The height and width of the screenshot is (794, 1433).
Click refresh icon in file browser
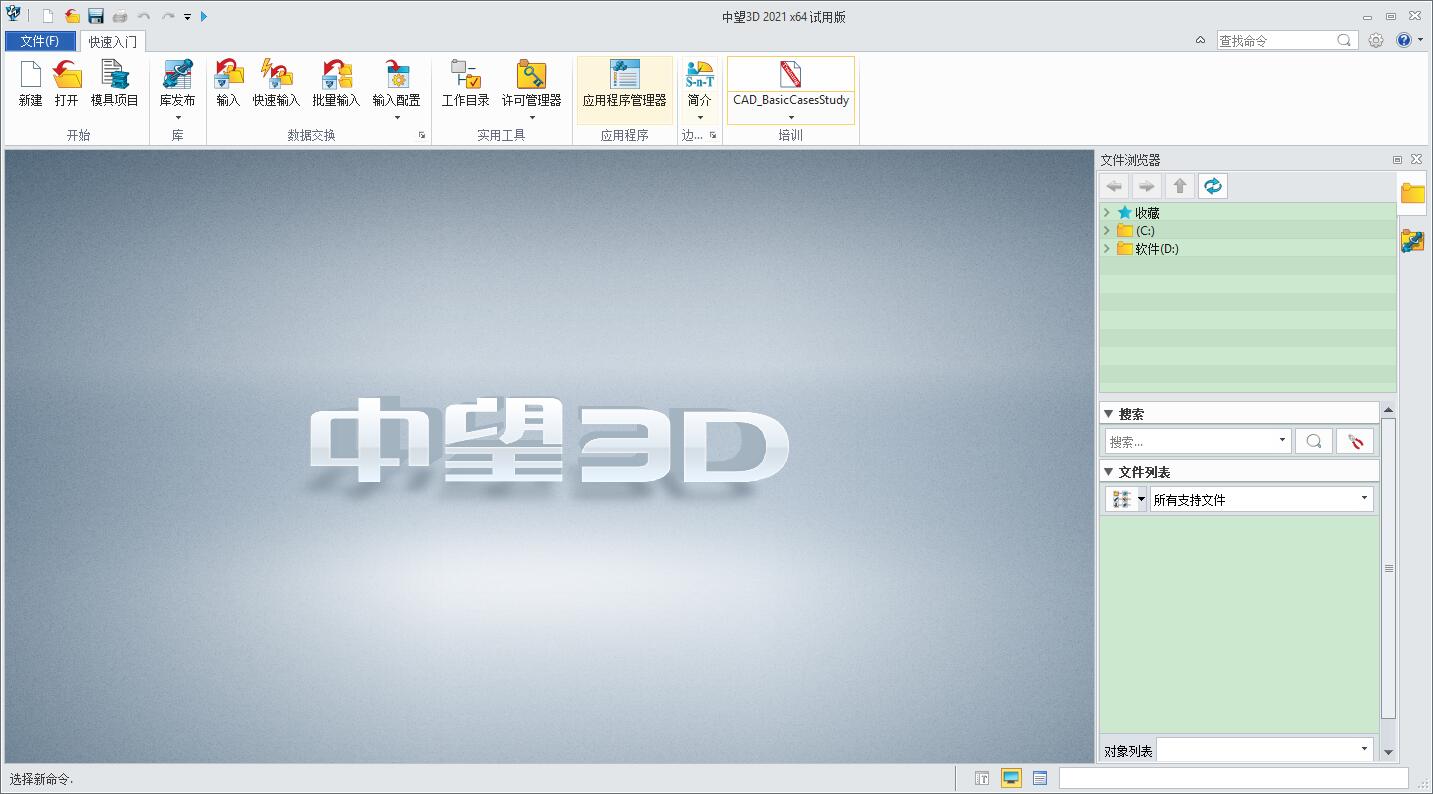[x=1212, y=186]
